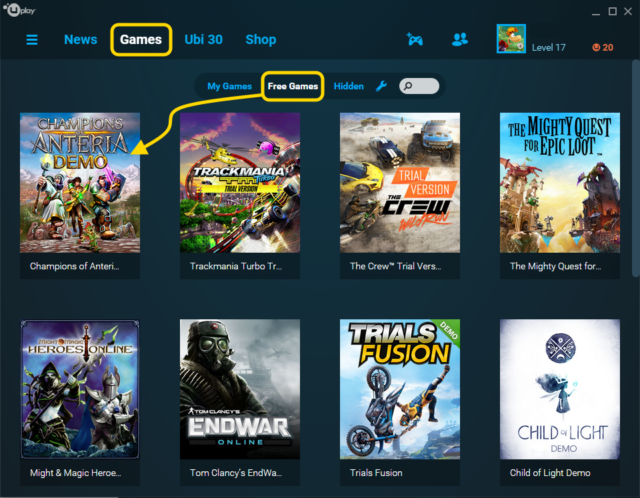The width and height of the screenshot is (640, 498).
Task: Click the wrench settings icon
Action: pos(381,86)
